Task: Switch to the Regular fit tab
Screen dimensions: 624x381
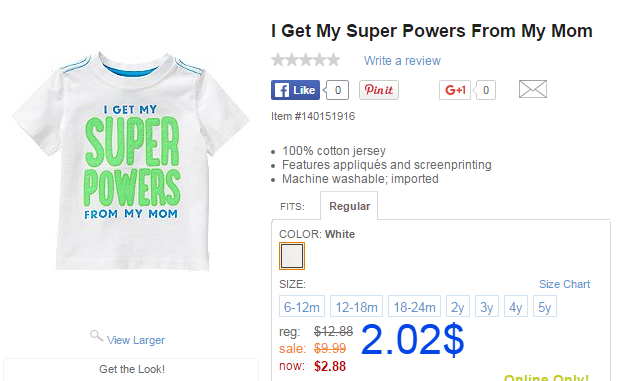Action: 349,206
